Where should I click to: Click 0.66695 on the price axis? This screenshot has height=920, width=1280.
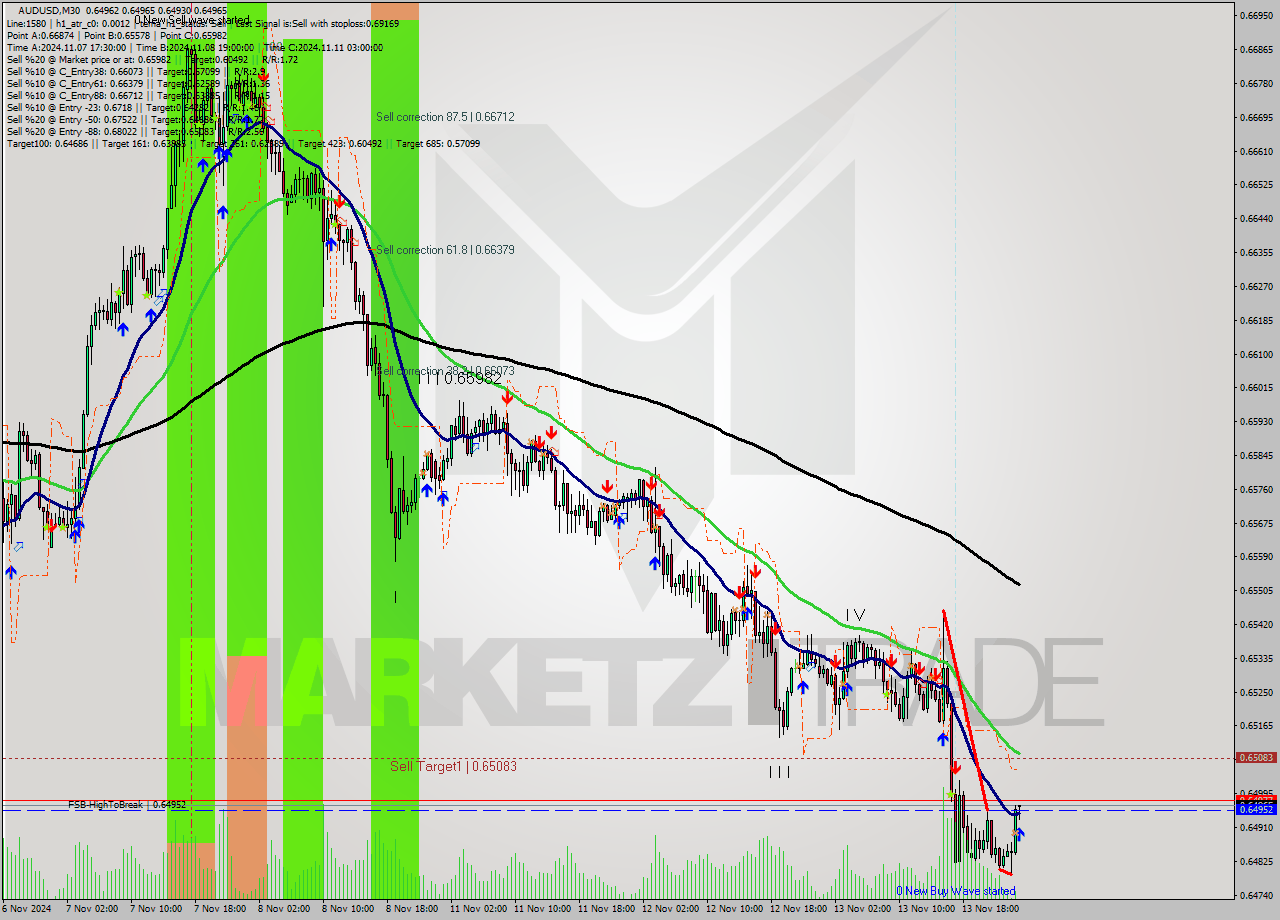point(1257,117)
